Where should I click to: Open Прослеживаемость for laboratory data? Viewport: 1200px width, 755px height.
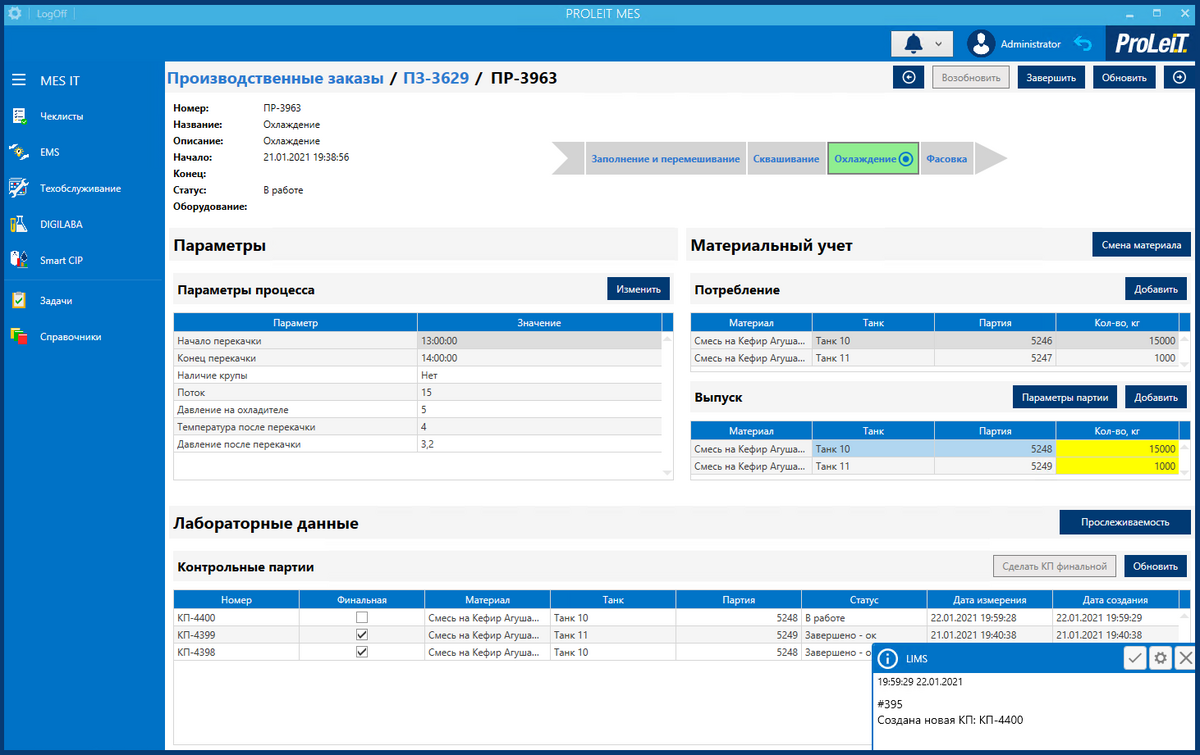(1126, 521)
